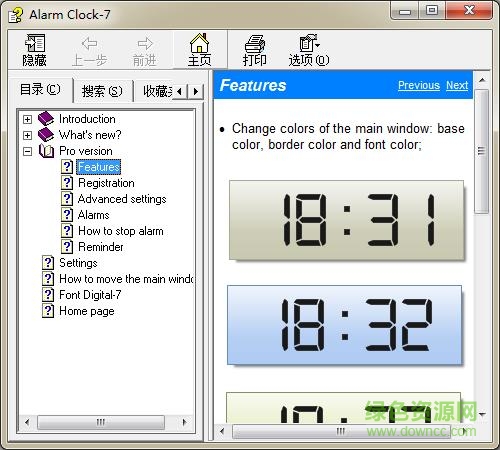This screenshot has height=450, width=500.
Task: Click the Back (上一步) toolbar arrow
Action: tap(89, 51)
